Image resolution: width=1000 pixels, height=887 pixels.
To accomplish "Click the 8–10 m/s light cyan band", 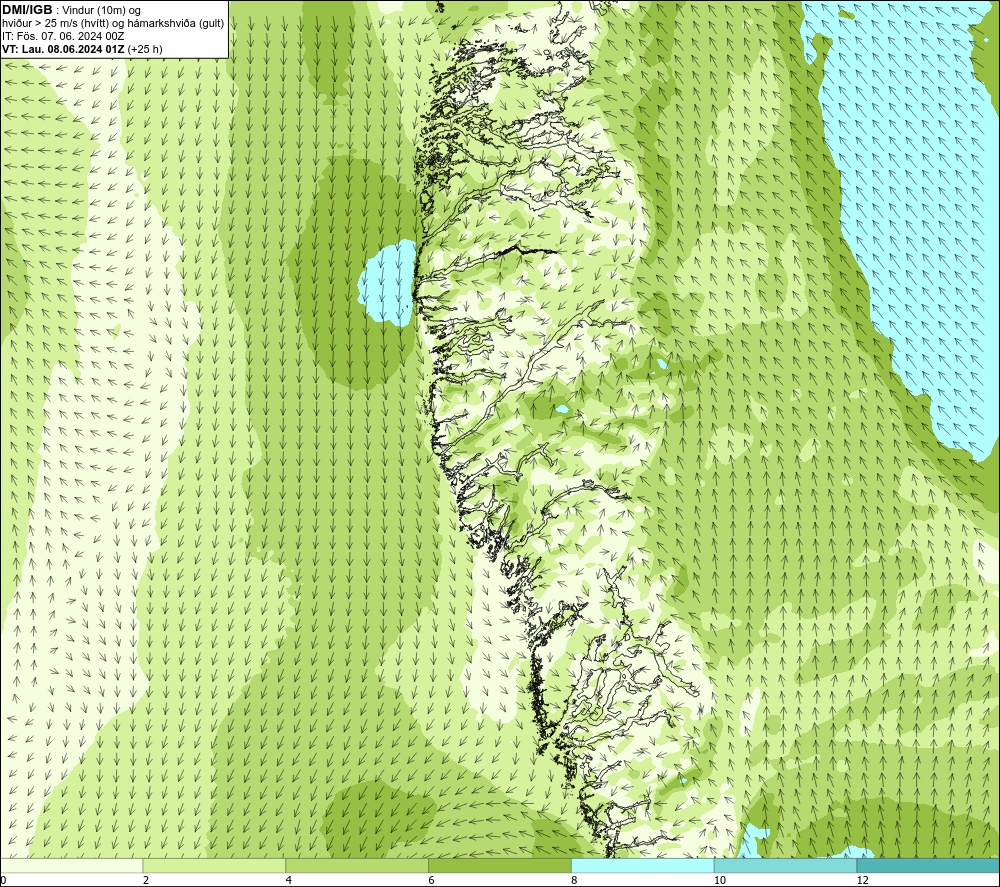I will 643,865.
